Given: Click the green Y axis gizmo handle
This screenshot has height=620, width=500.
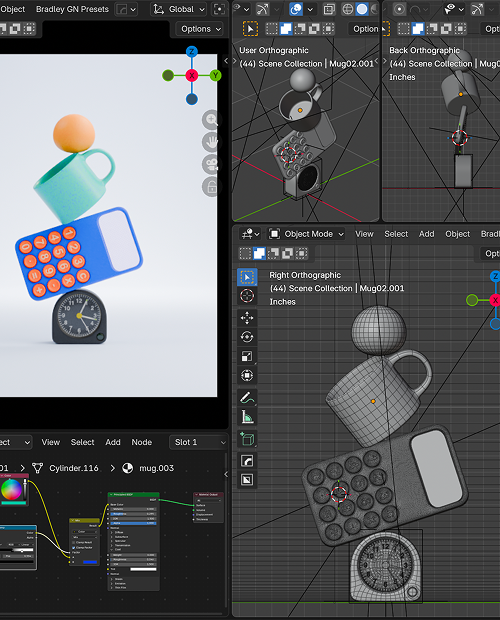Looking at the screenshot, I should pos(215,75).
